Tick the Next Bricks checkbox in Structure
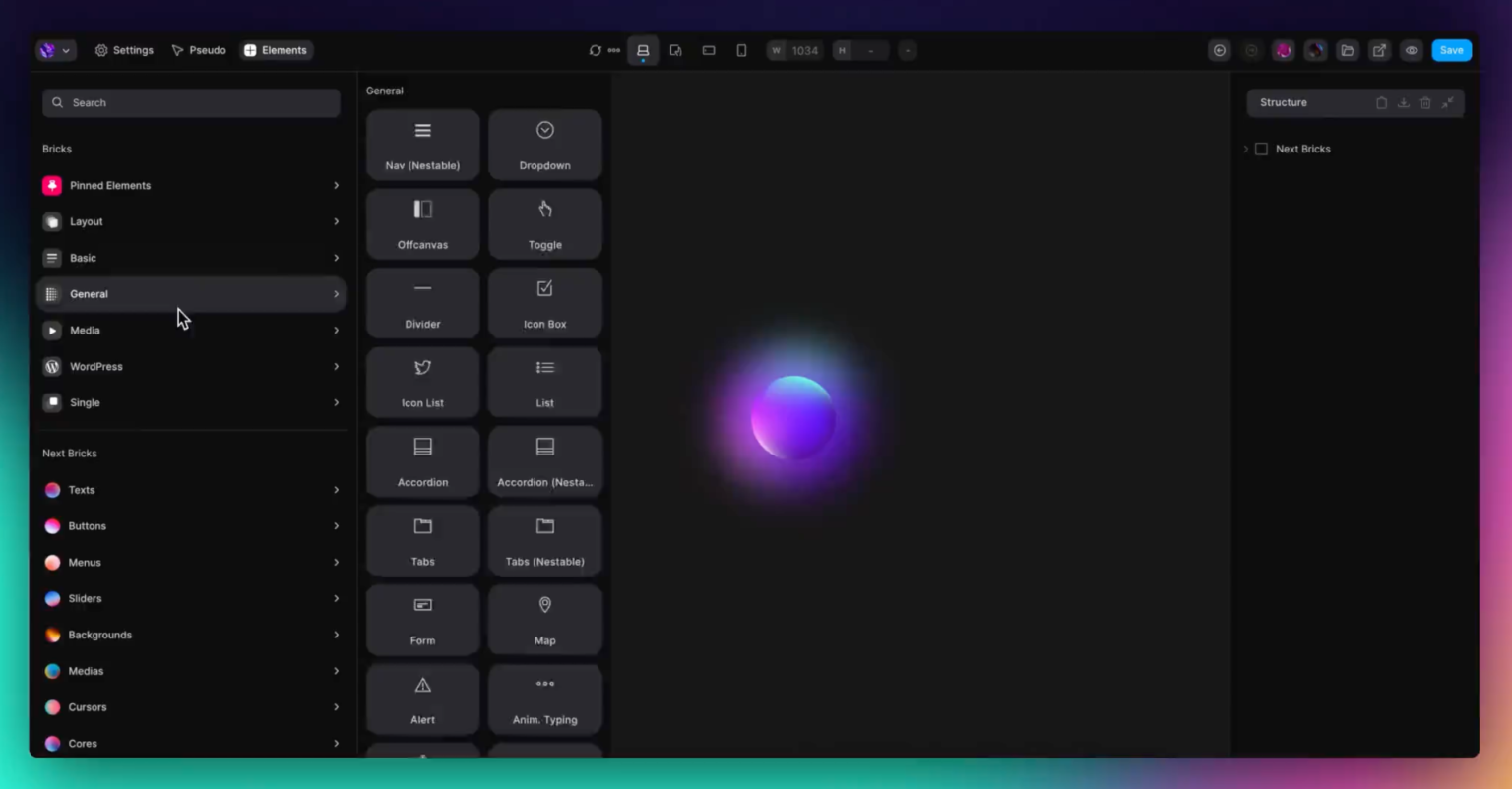This screenshot has height=789, width=1512. 1261,149
